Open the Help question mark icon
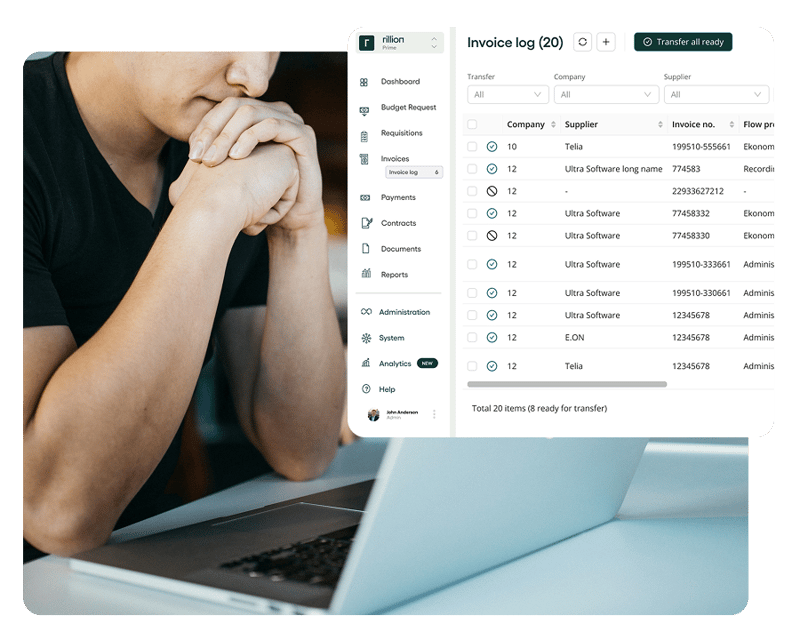The height and width of the screenshot is (640, 800). click(x=365, y=390)
